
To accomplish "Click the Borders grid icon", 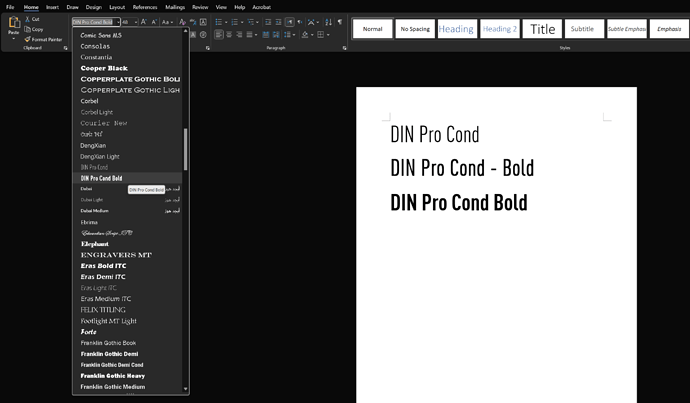I will [320, 34].
